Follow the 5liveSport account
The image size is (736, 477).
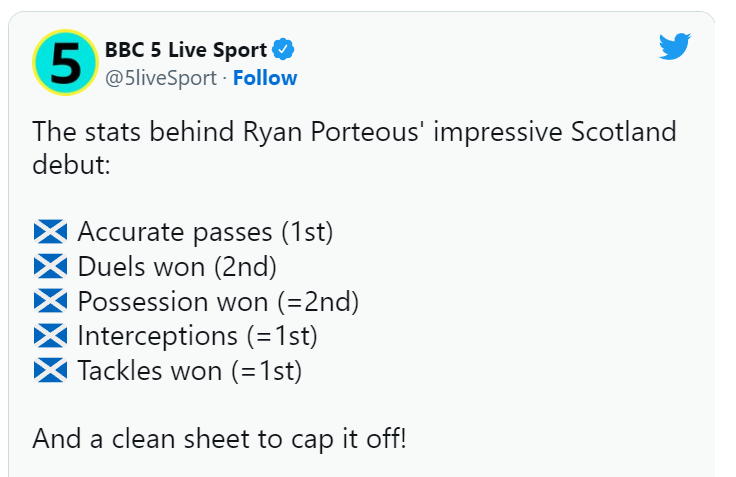(265, 78)
